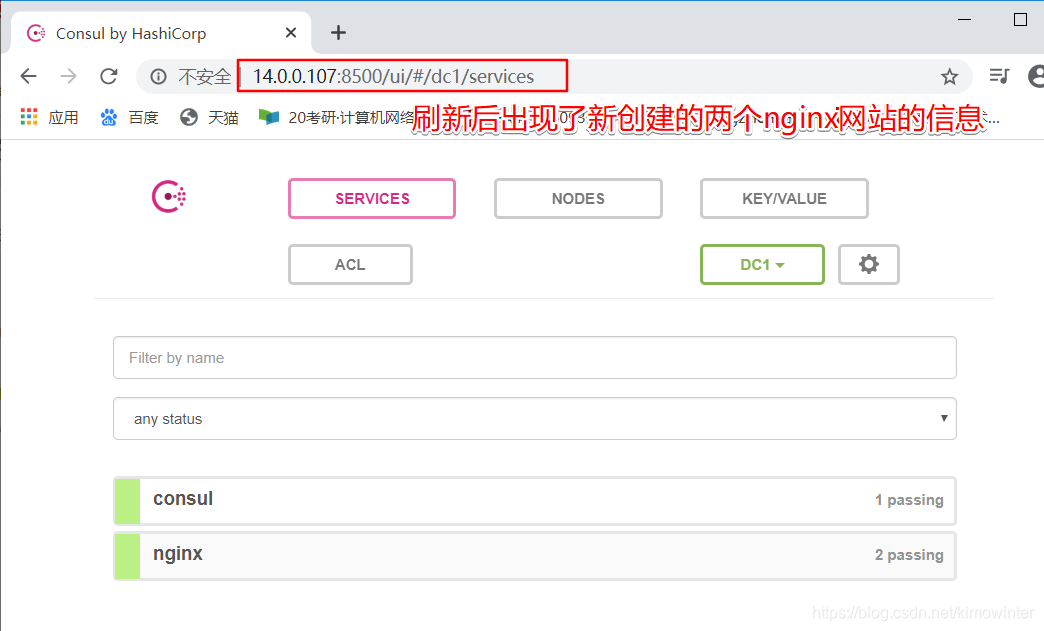Click the browser back arrow
Screen dimensions: 1044x631
pyautogui.click(x=29, y=77)
